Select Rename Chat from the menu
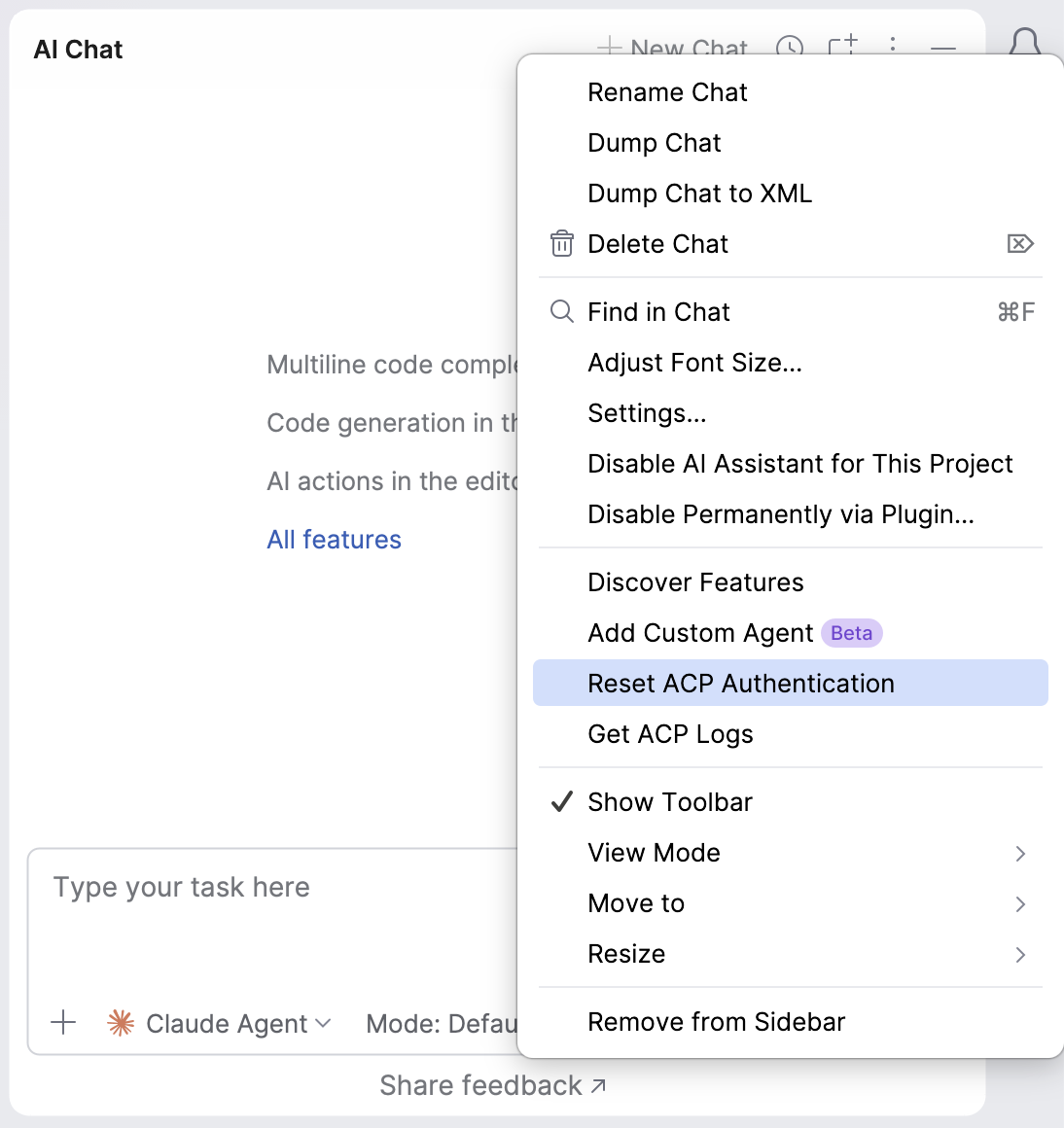The image size is (1064, 1128). pyautogui.click(x=667, y=91)
